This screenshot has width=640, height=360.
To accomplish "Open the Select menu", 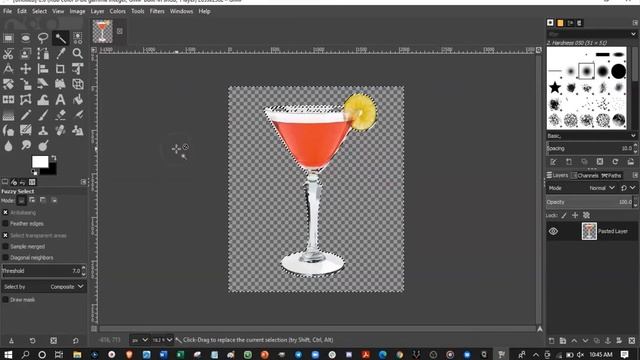I will tap(40, 11).
